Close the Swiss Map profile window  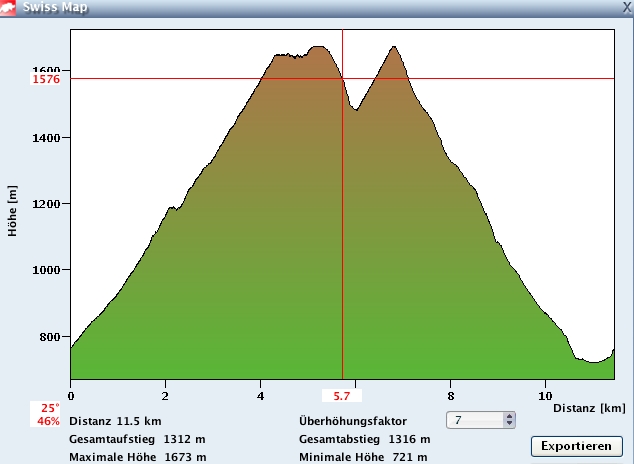[626, 8]
